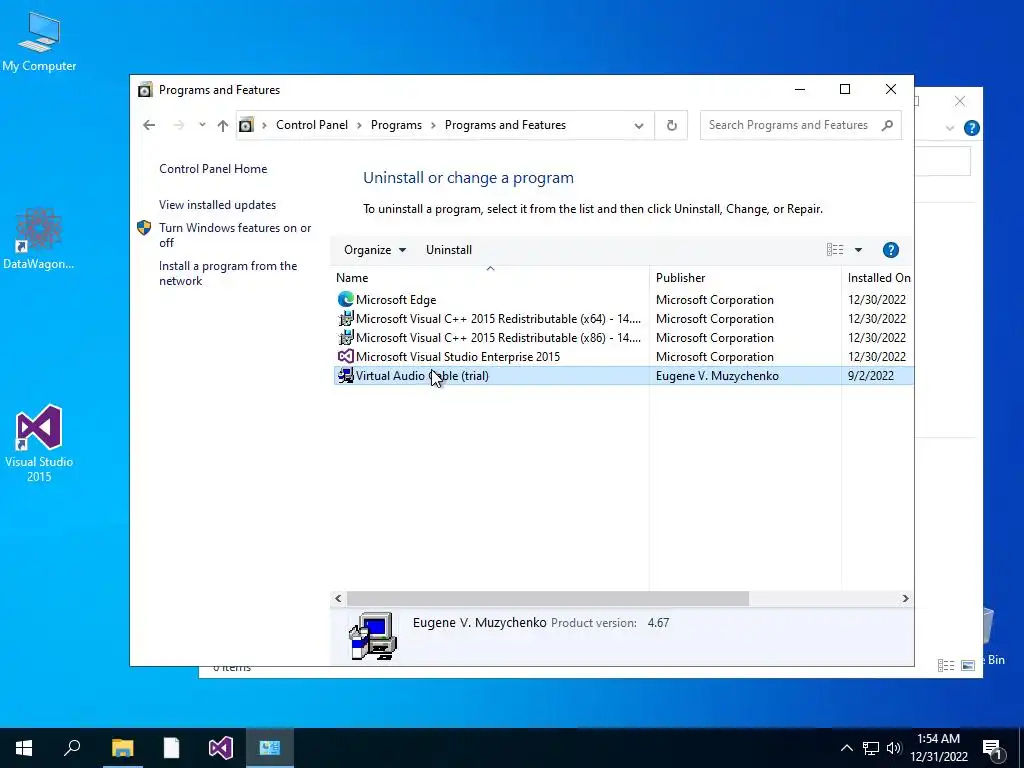1024x768 pixels.
Task: Click the Visual C++ 2015 x86 installer icon
Action: [x=345, y=338]
